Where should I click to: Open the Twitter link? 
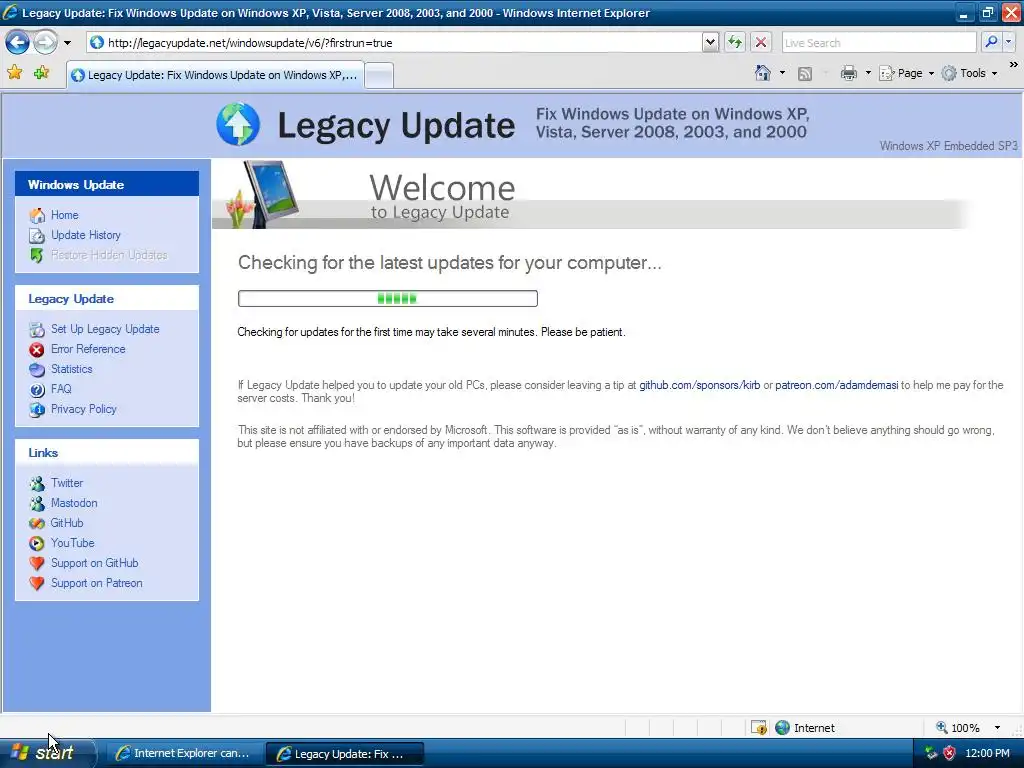(67, 483)
